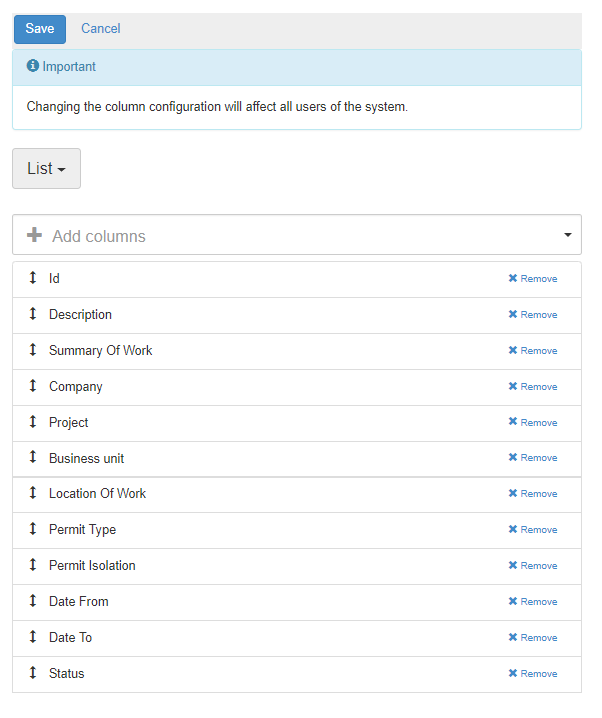The height and width of the screenshot is (718, 602).
Task: Click the reorder arrow for Date From
Action: pyautogui.click(x=33, y=601)
